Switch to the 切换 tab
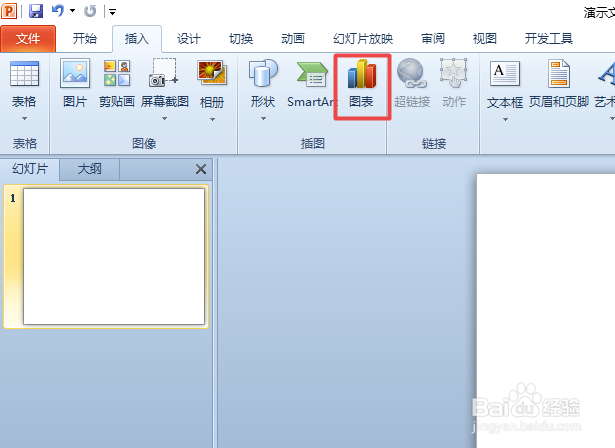The height and width of the screenshot is (448, 615). point(241,38)
